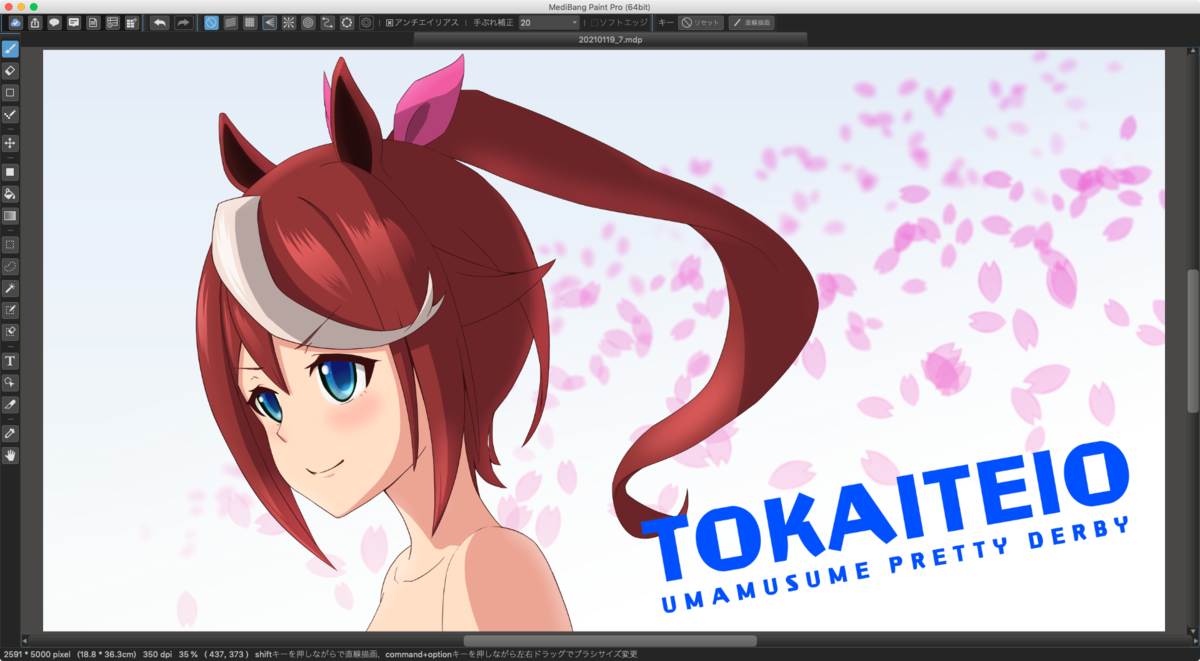This screenshot has height=661, width=1200.
Task: Select the Magic Wand tool
Action: click(x=10, y=288)
